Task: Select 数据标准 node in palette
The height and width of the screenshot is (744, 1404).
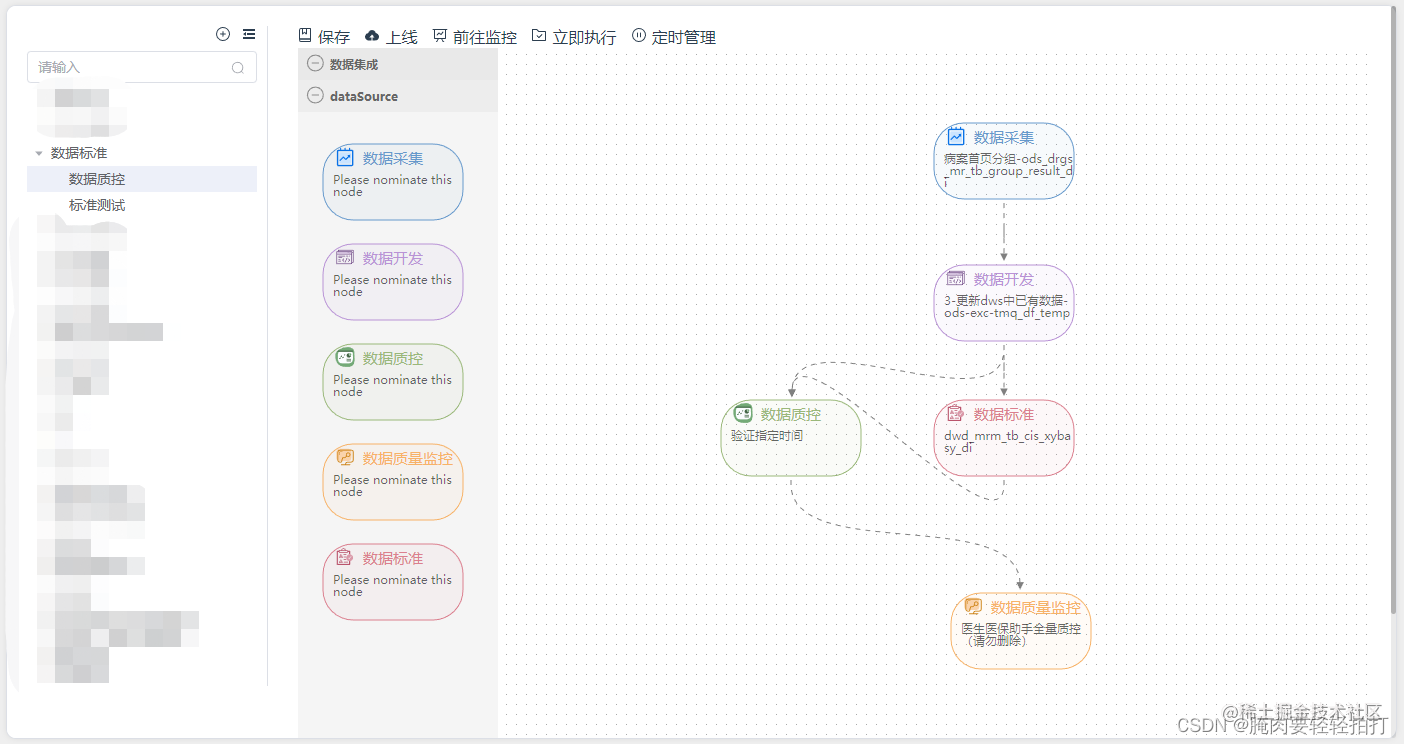Action: (393, 582)
